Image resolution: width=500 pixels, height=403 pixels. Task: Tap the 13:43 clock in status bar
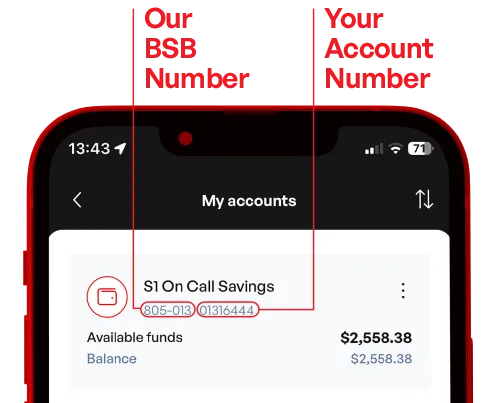(89, 149)
